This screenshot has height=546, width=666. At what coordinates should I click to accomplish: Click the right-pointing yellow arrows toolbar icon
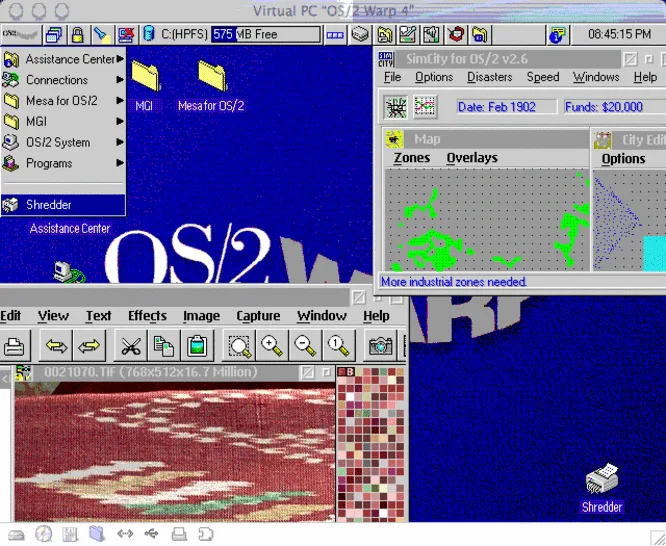point(89,346)
